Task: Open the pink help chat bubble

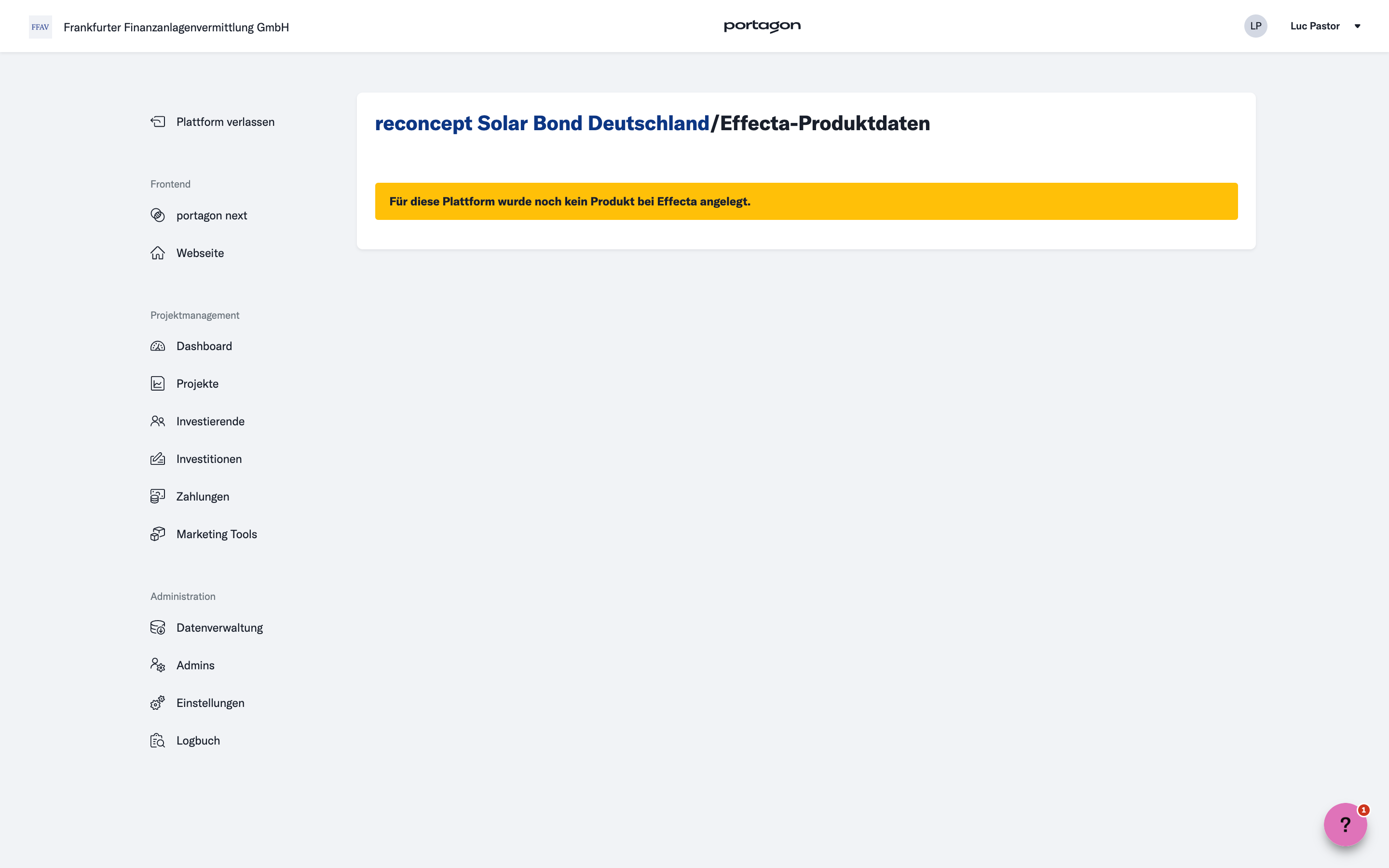Action: point(1345,825)
